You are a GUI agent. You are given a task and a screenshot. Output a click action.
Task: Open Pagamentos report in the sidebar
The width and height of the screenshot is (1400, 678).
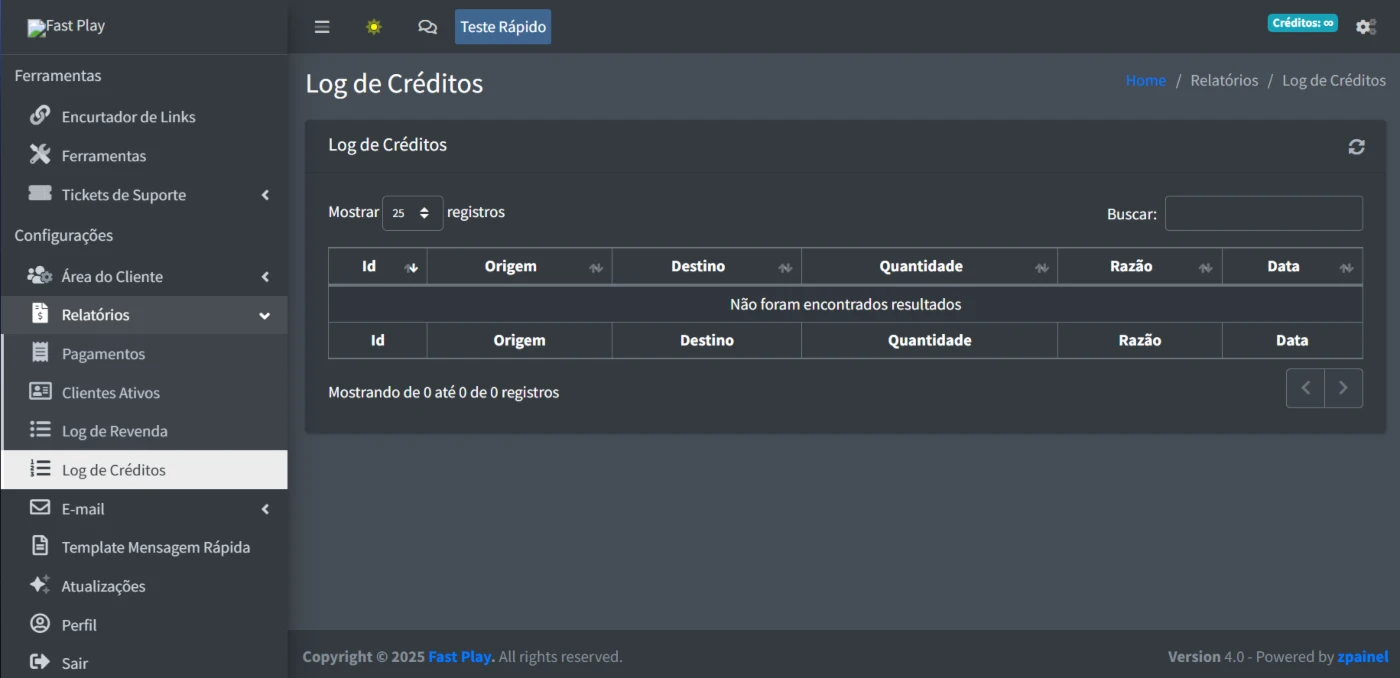103,354
